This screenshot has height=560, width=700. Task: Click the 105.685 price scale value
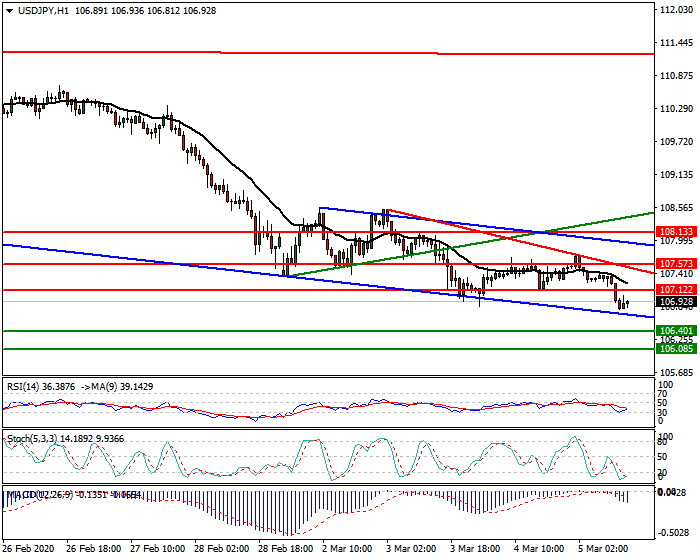click(x=677, y=372)
